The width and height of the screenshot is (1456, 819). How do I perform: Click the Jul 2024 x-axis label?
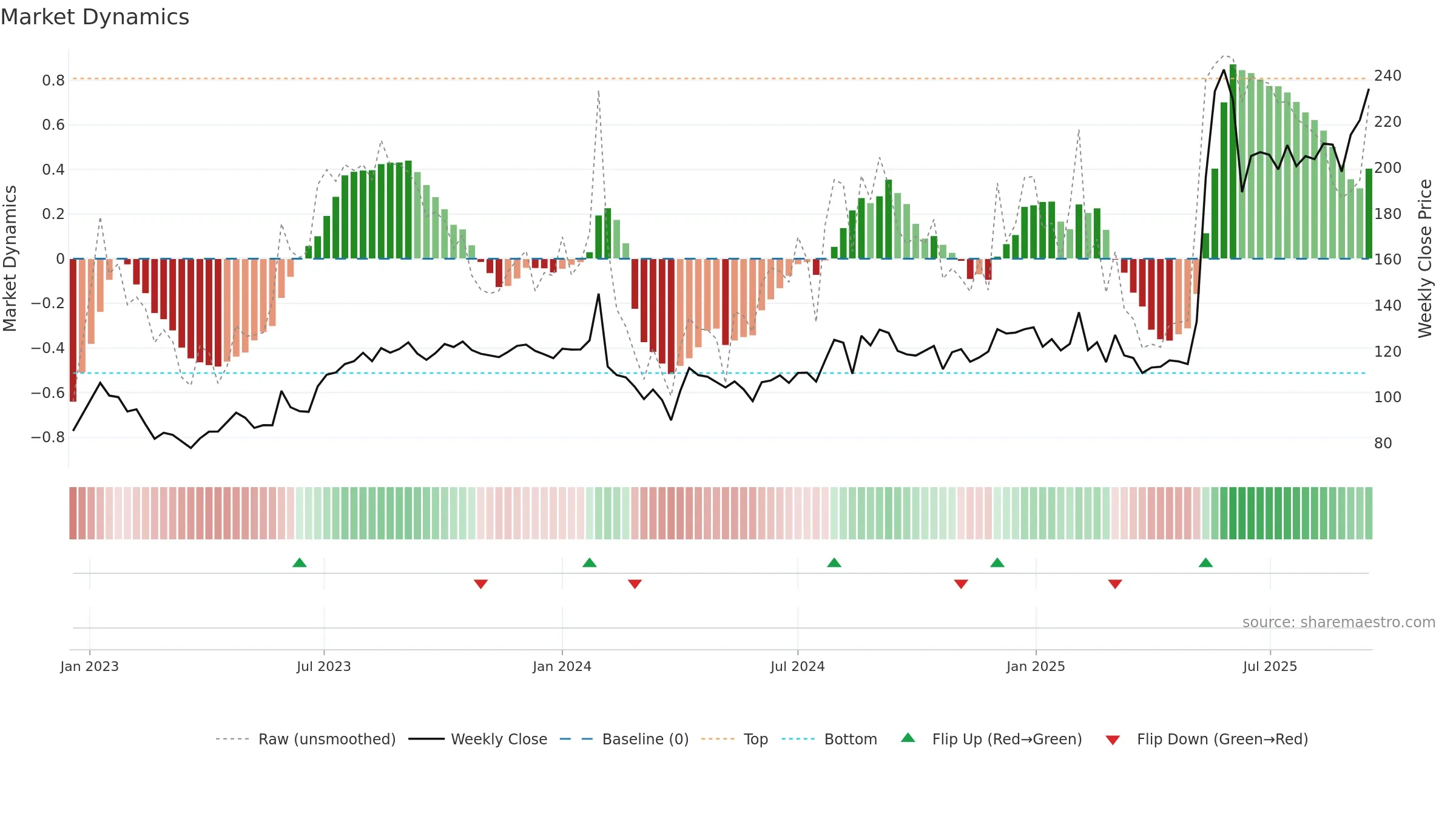(798, 666)
